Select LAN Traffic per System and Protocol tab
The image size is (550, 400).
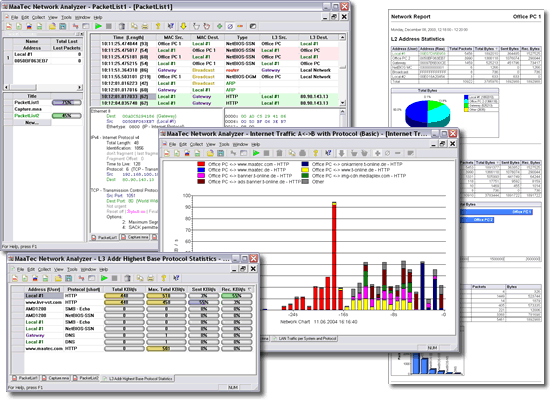point(304,339)
